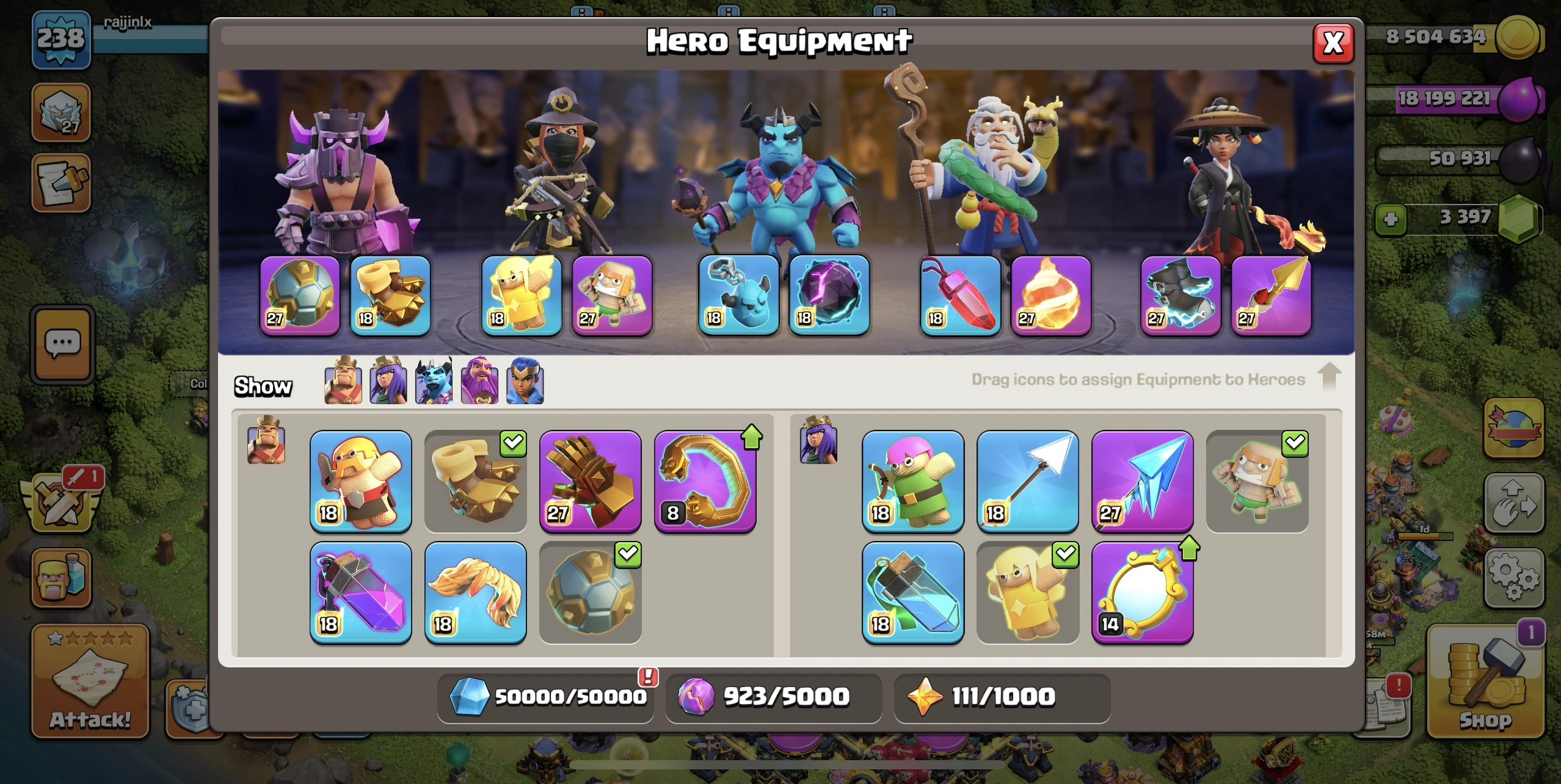Select the Frozen Arrow level 27 equipment

pyautogui.click(x=1142, y=482)
